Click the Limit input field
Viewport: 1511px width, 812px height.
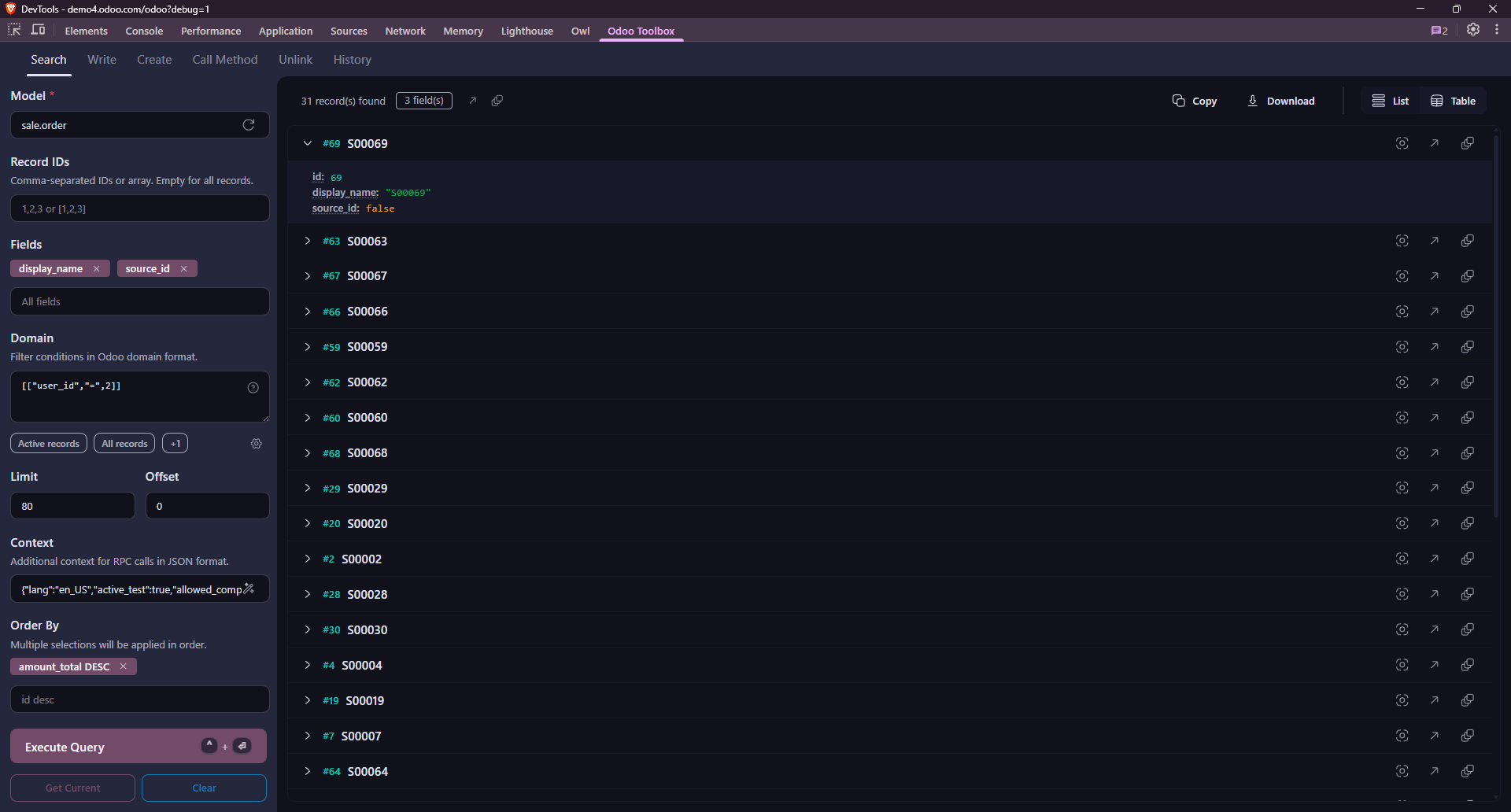coord(72,505)
